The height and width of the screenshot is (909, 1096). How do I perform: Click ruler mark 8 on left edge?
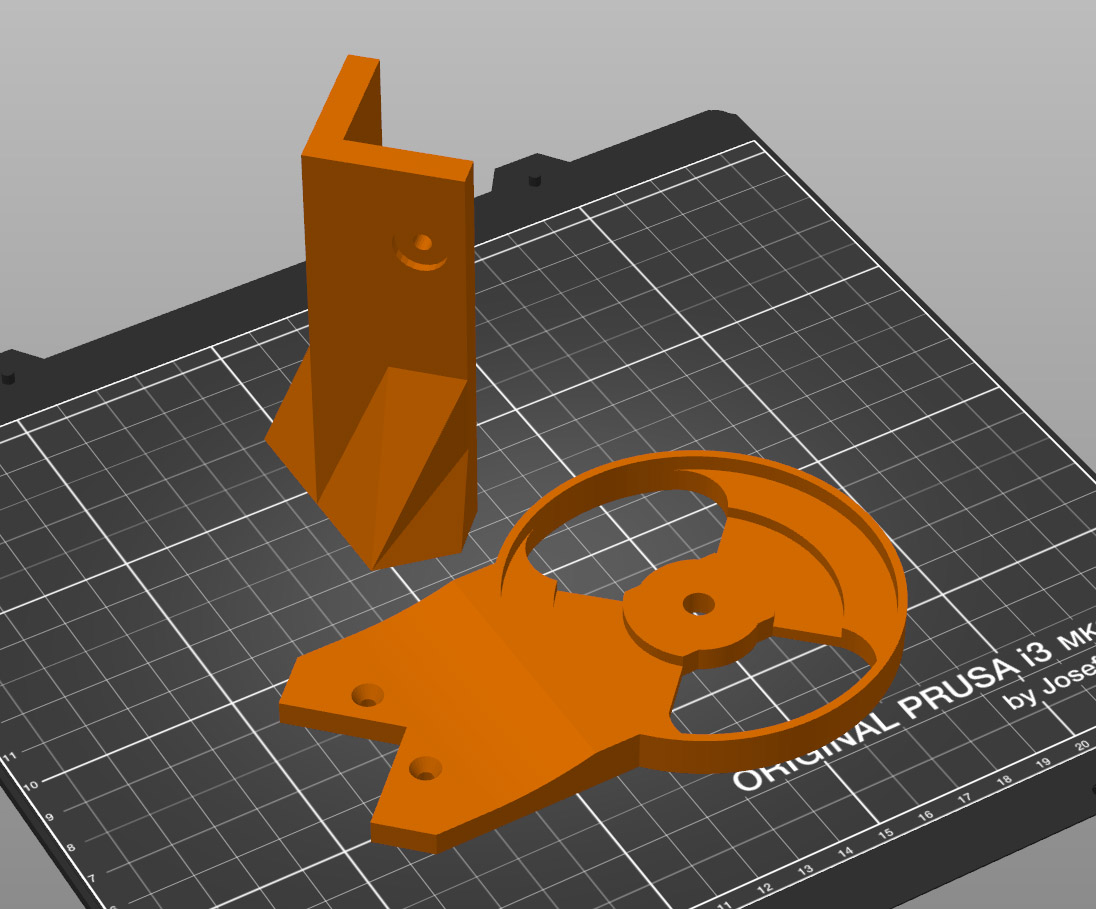pyautogui.click(x=71, y=848)
